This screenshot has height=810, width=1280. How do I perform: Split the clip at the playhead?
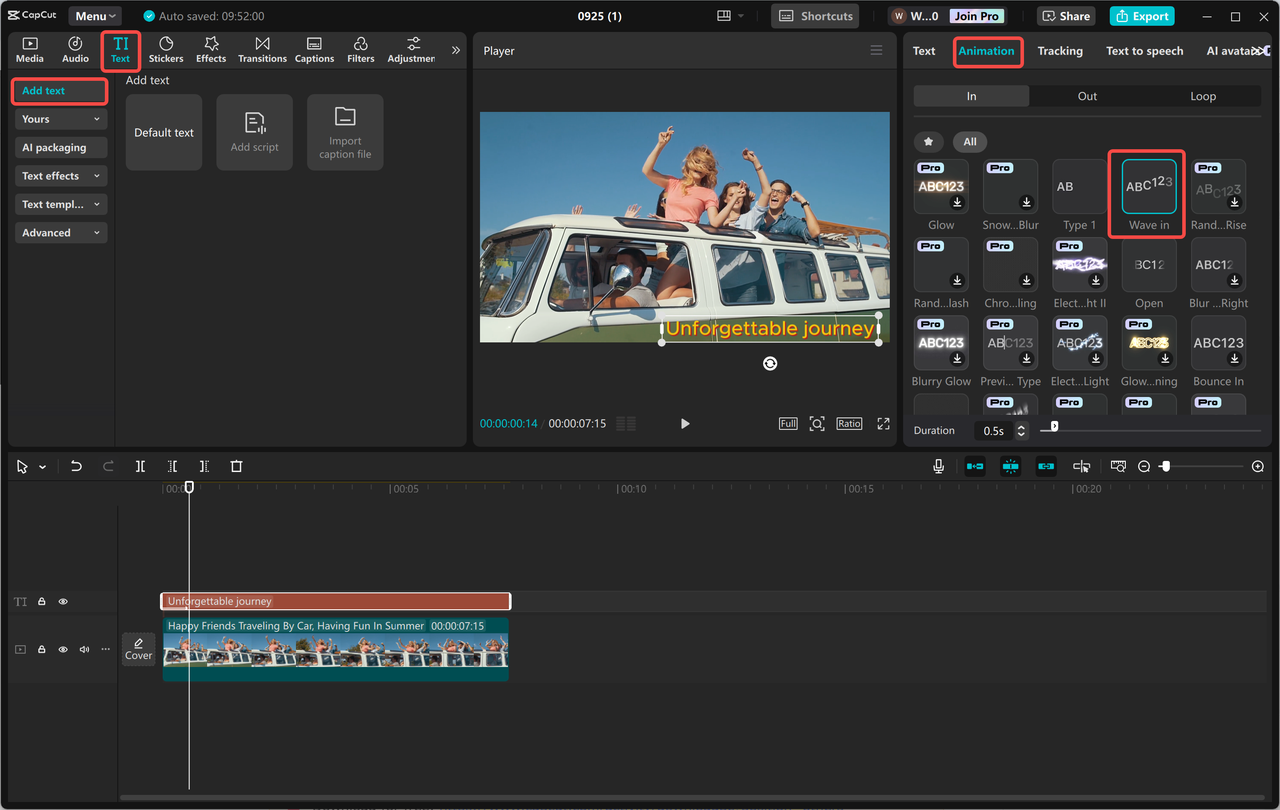click(140, 466)
